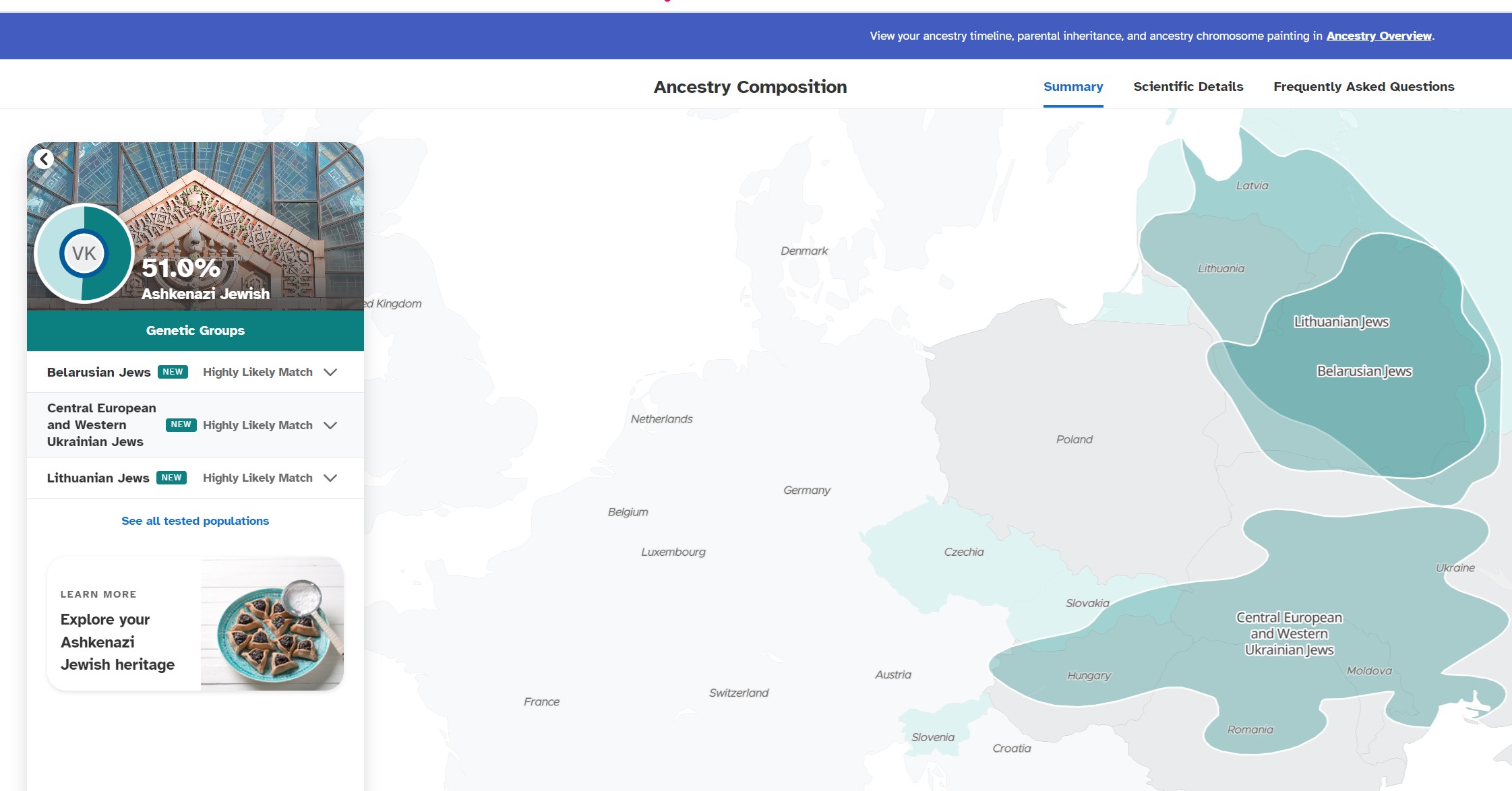Expand the Lithuanian Jews row chevron
Image resolution: width=1512 pixels, height=791 pixels.
coord(330,478)
